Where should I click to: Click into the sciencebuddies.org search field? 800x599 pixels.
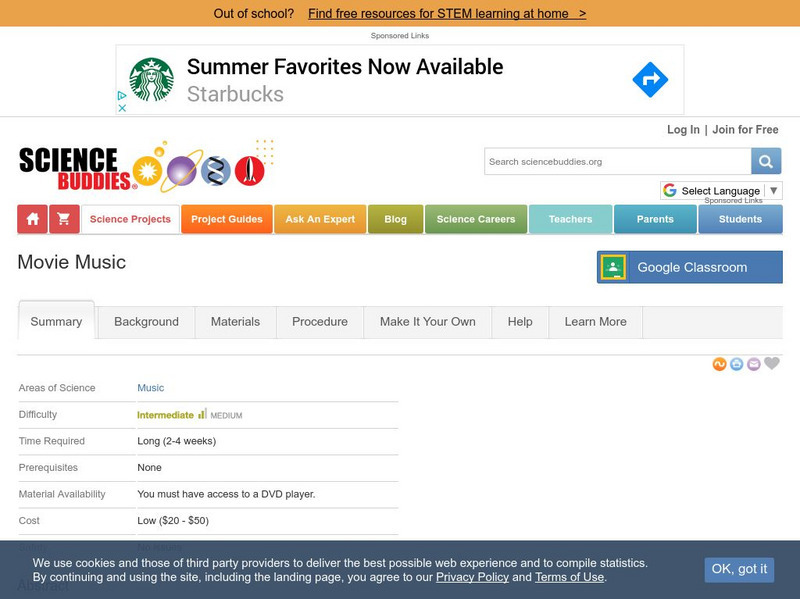pyautogui.click(x=617, y=161)
